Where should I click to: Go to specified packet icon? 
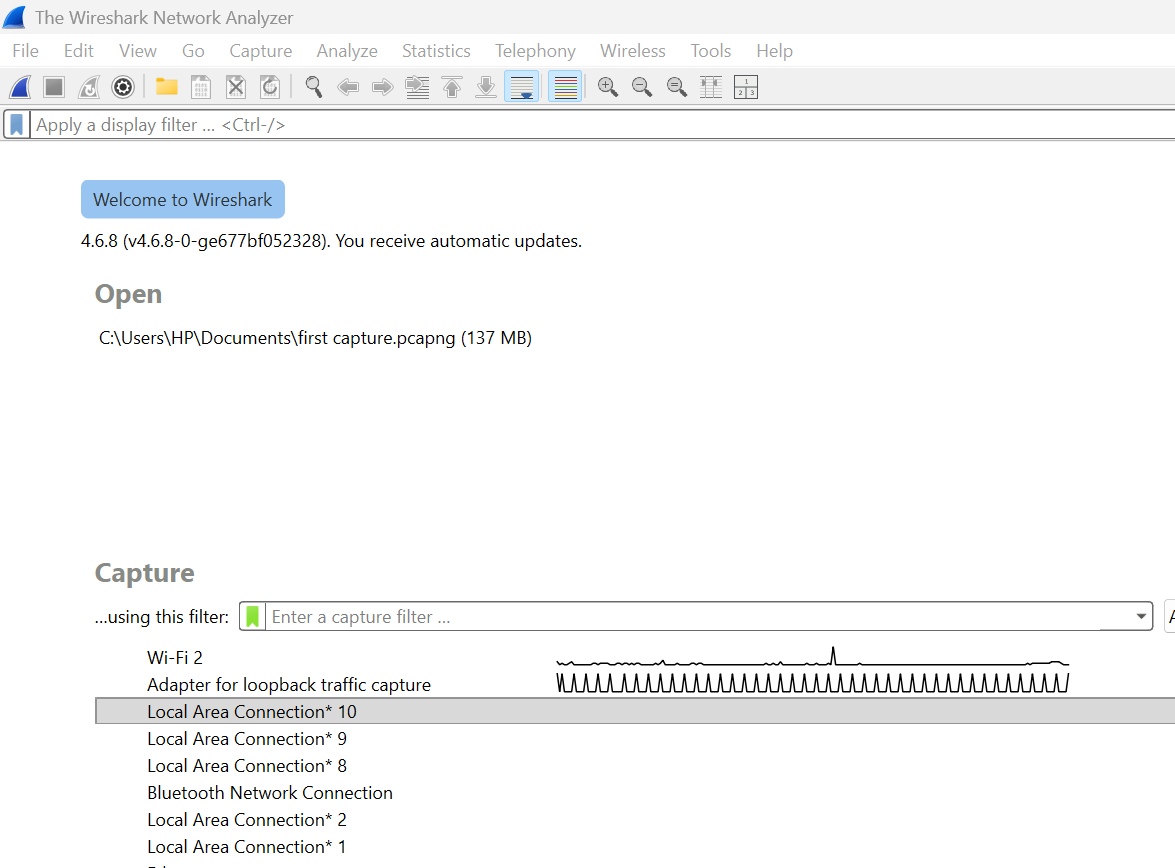click(417, 87)
